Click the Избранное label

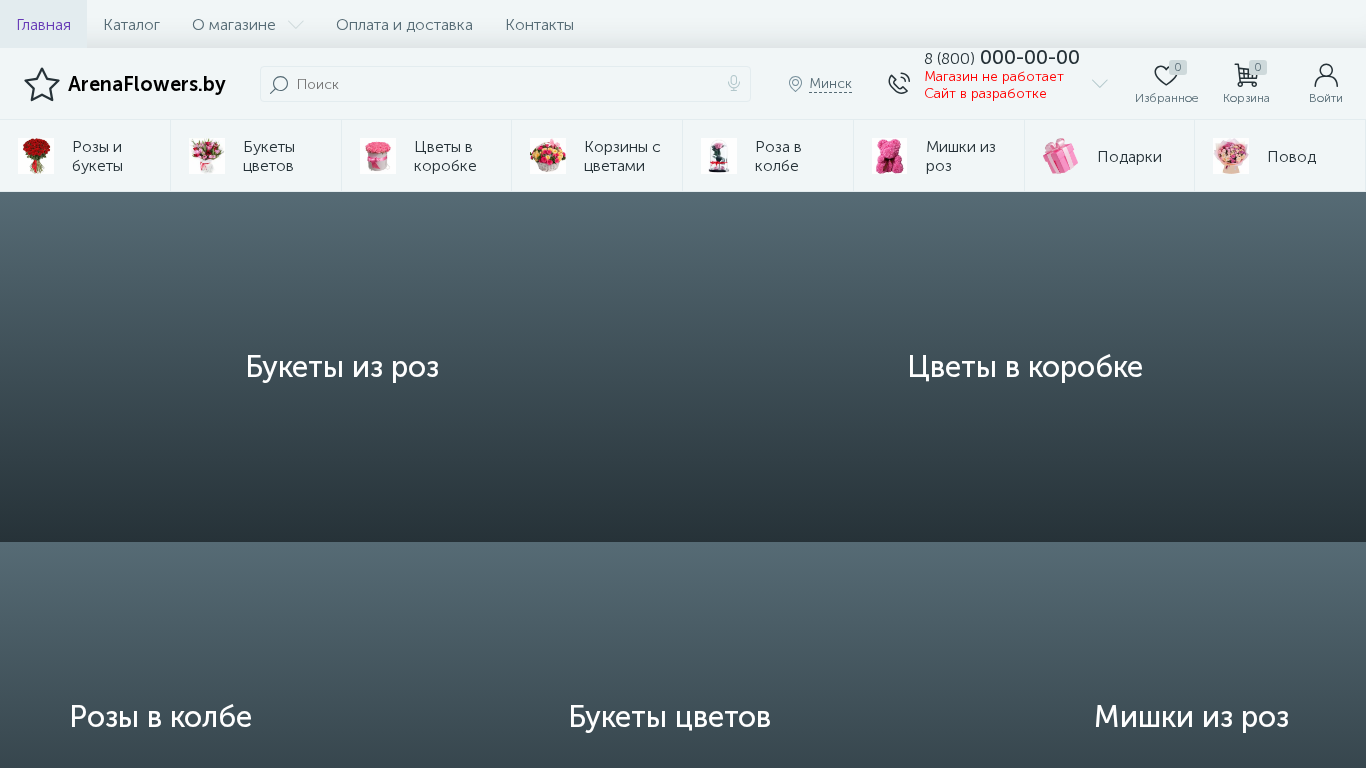(1166, 98)
